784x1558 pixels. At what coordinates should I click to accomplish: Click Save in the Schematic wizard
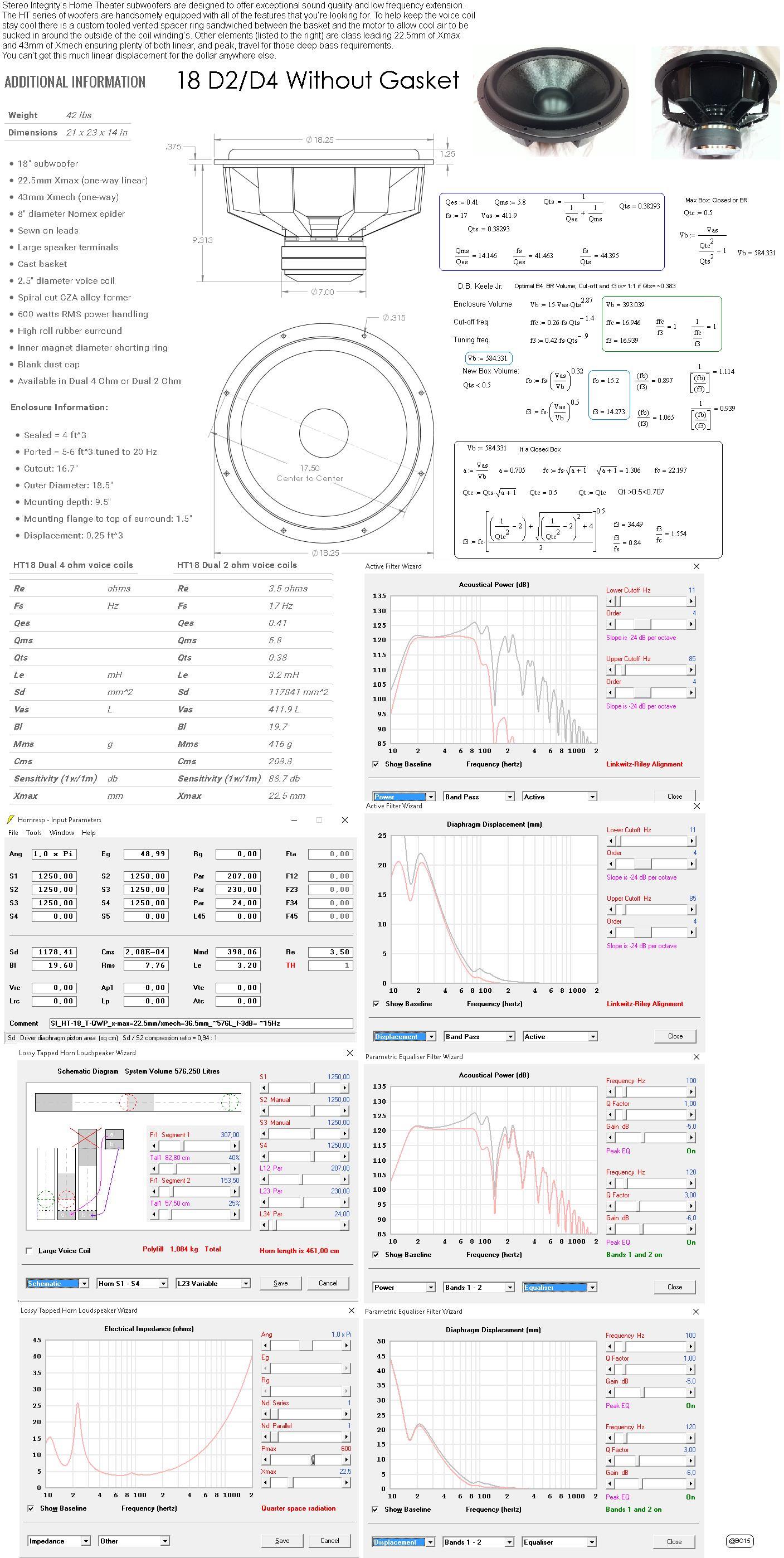click(280, 1283)
